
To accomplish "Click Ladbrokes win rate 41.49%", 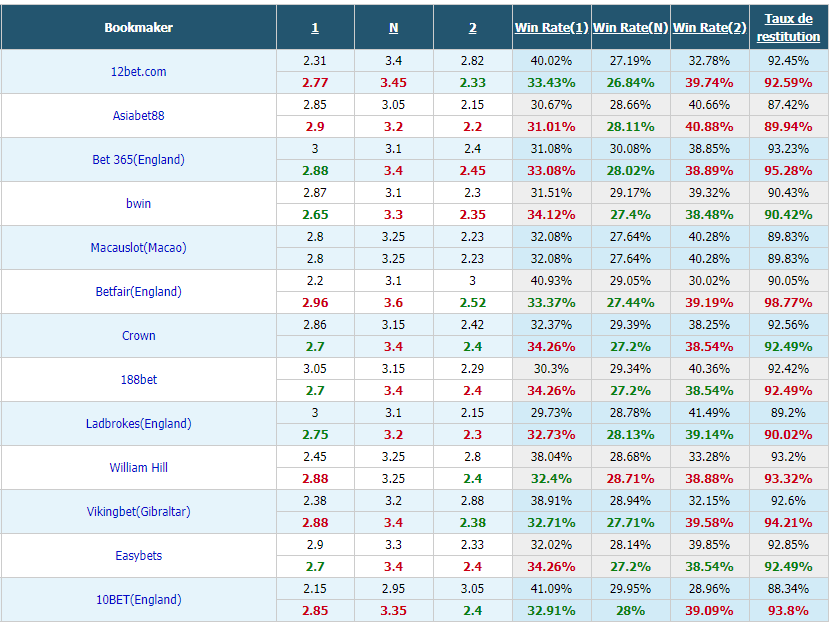I will pyautogui.click(x=709, y=413).
